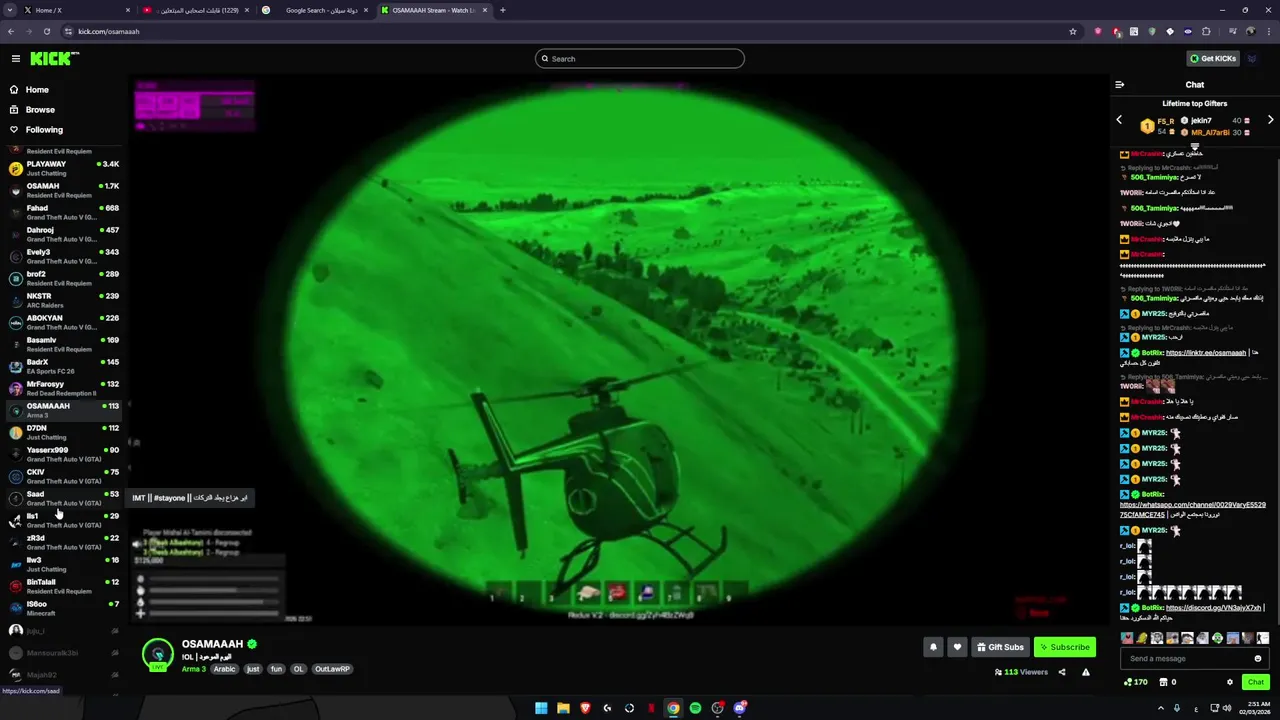Open PLAYAWAY channel in sidebar
Screen dimensions: 1280x720
[x=64, y=168]
